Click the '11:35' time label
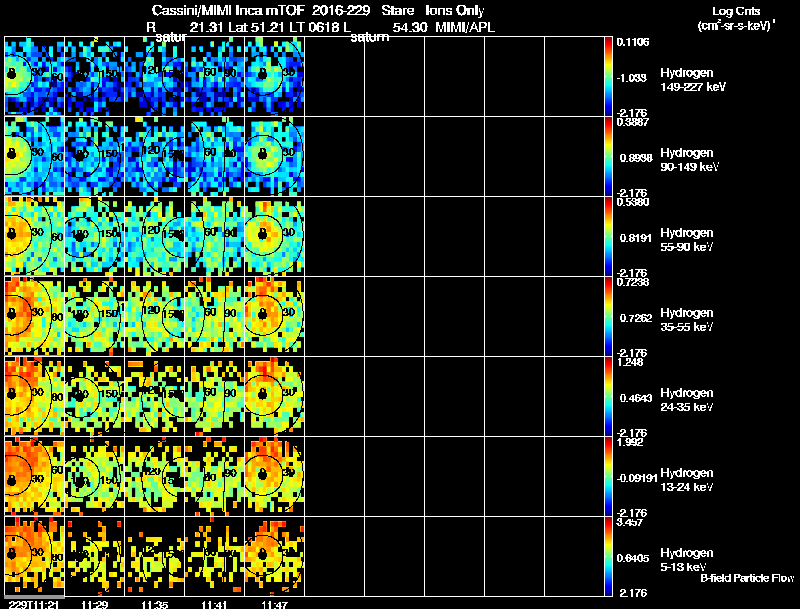Viewport: 800px width, 609px height. (155, 605)
